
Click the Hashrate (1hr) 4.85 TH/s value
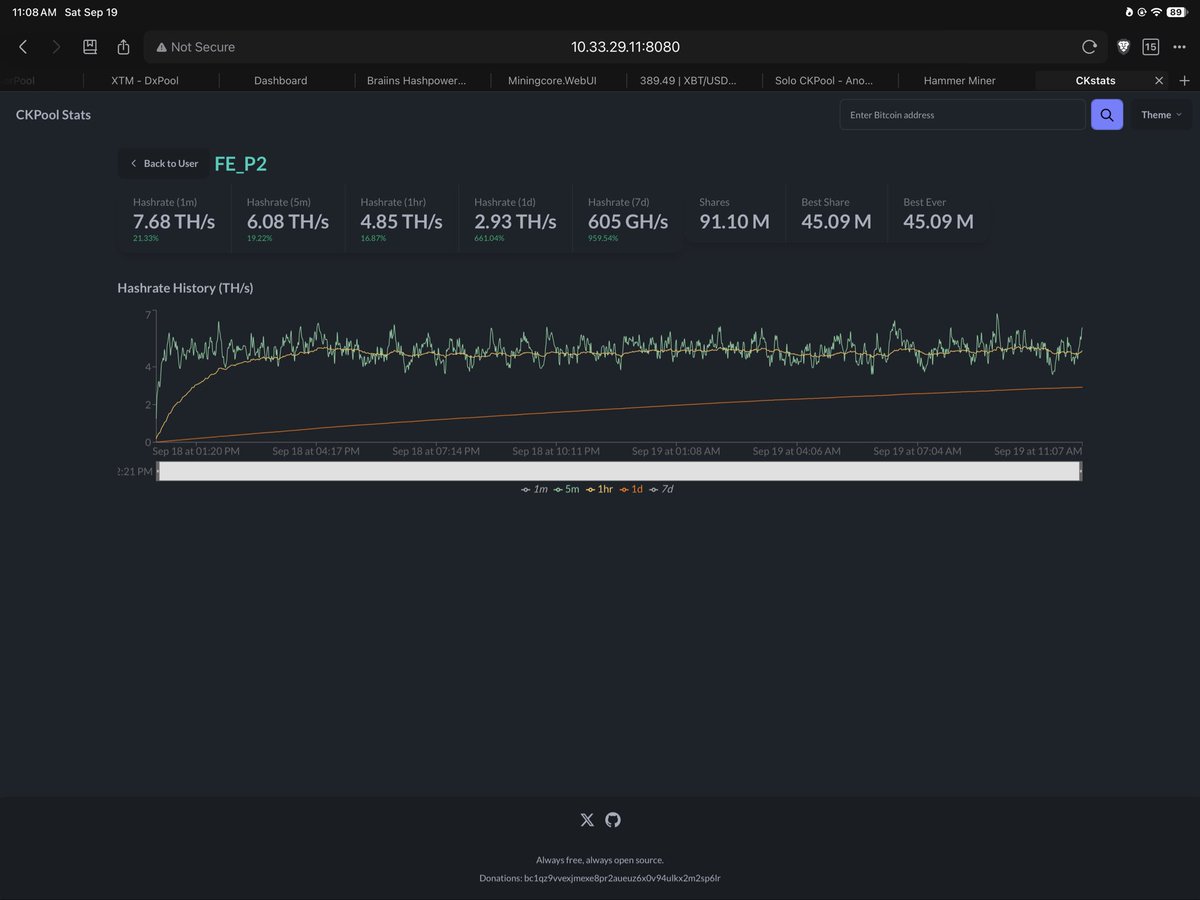[402, 222]
